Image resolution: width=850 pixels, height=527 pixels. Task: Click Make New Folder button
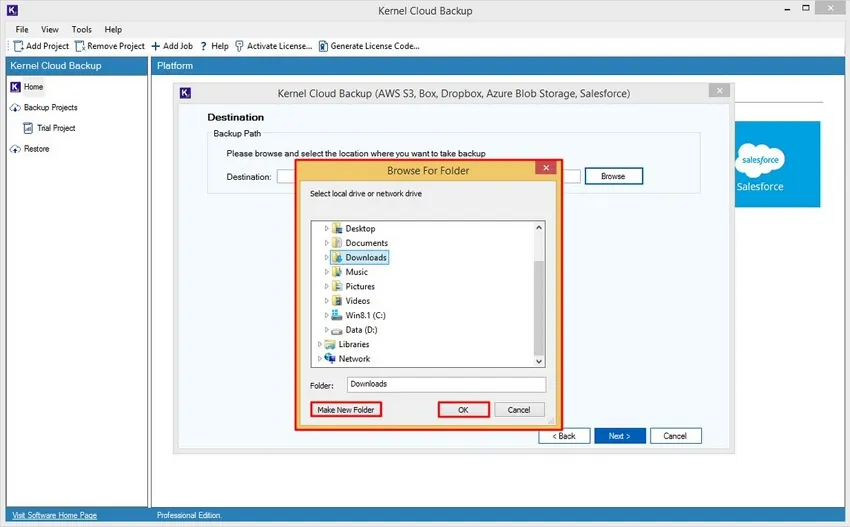click(x=346, y=410)
